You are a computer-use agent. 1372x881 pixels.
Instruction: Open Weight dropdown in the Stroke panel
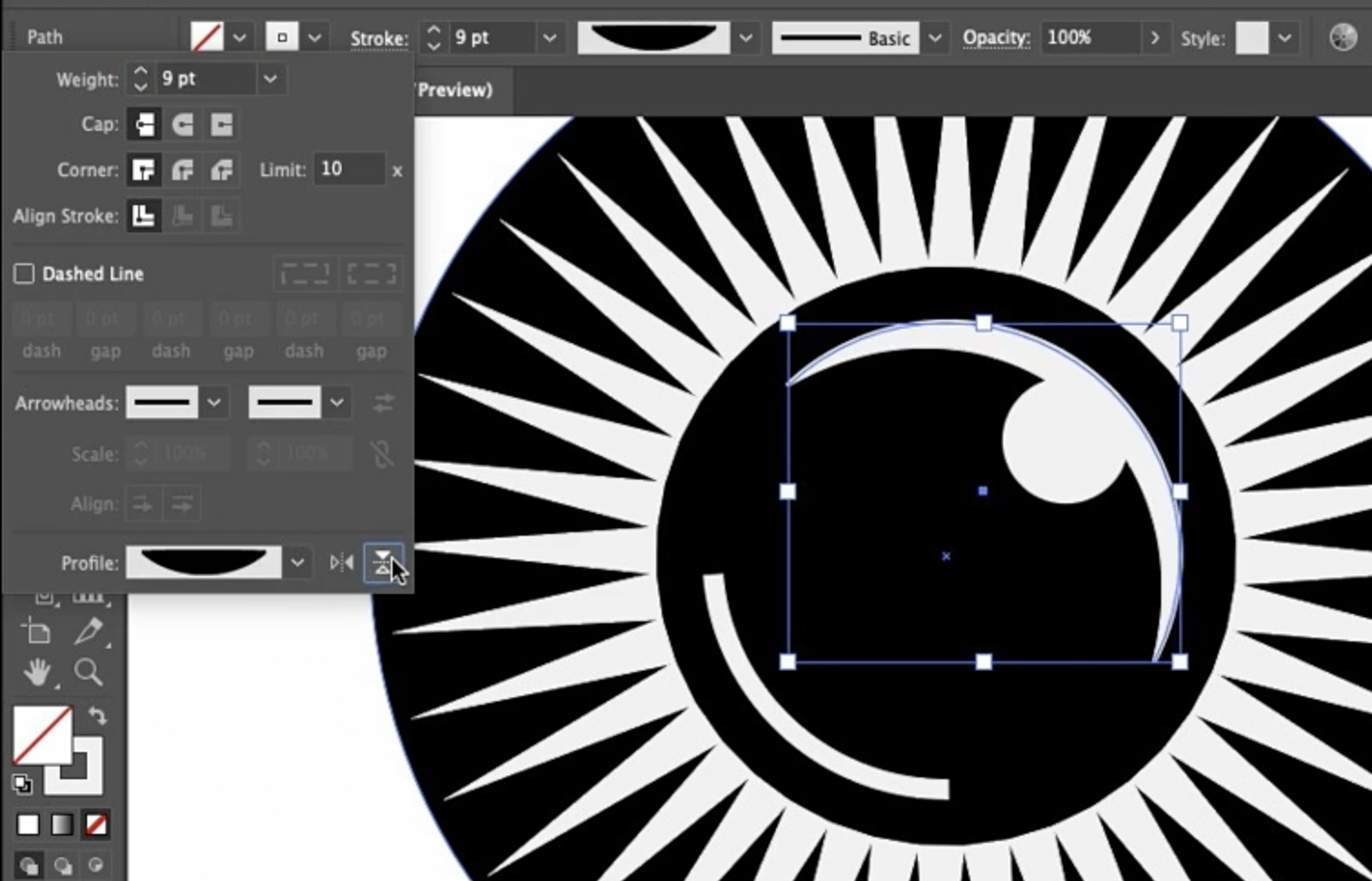click(x=270, y=79)
